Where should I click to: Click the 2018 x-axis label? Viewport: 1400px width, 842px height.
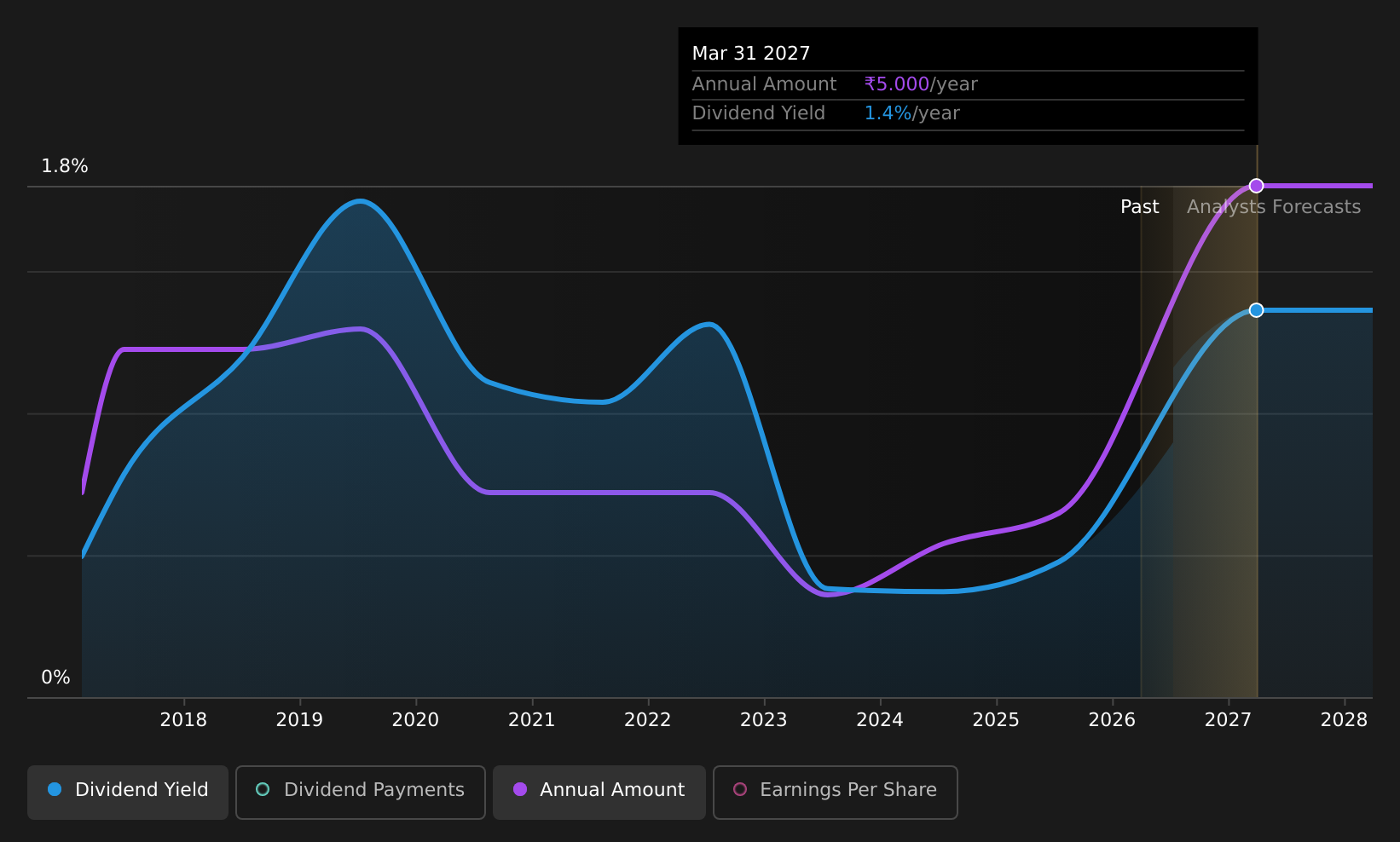(183, 720)
